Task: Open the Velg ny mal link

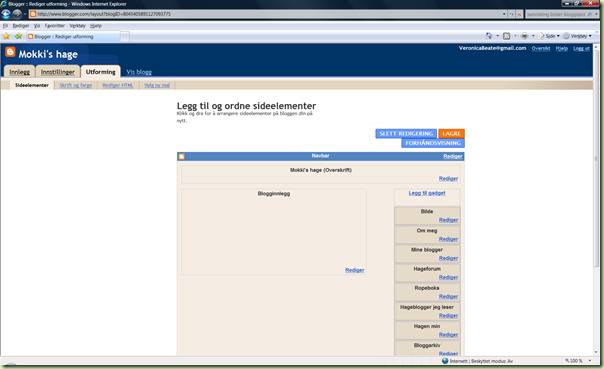Action: (157, 85)
